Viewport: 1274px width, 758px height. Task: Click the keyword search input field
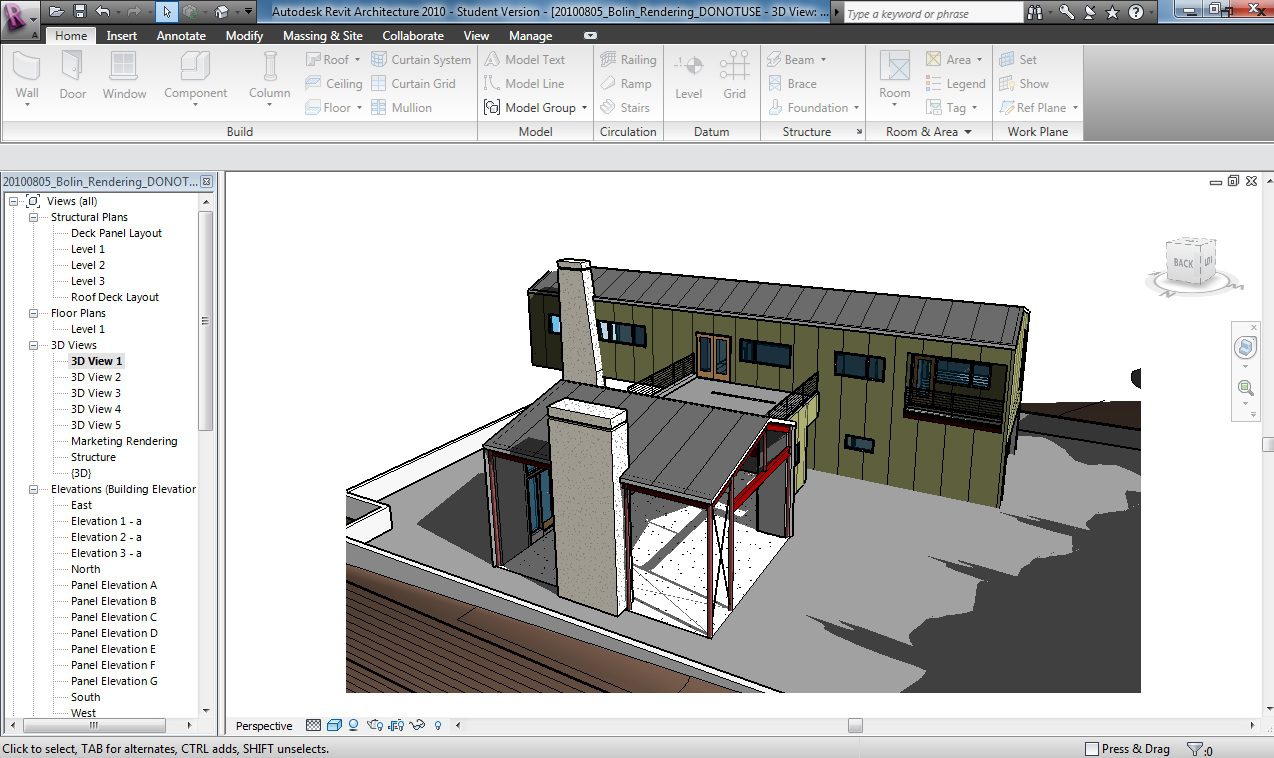tap(932, 14)
